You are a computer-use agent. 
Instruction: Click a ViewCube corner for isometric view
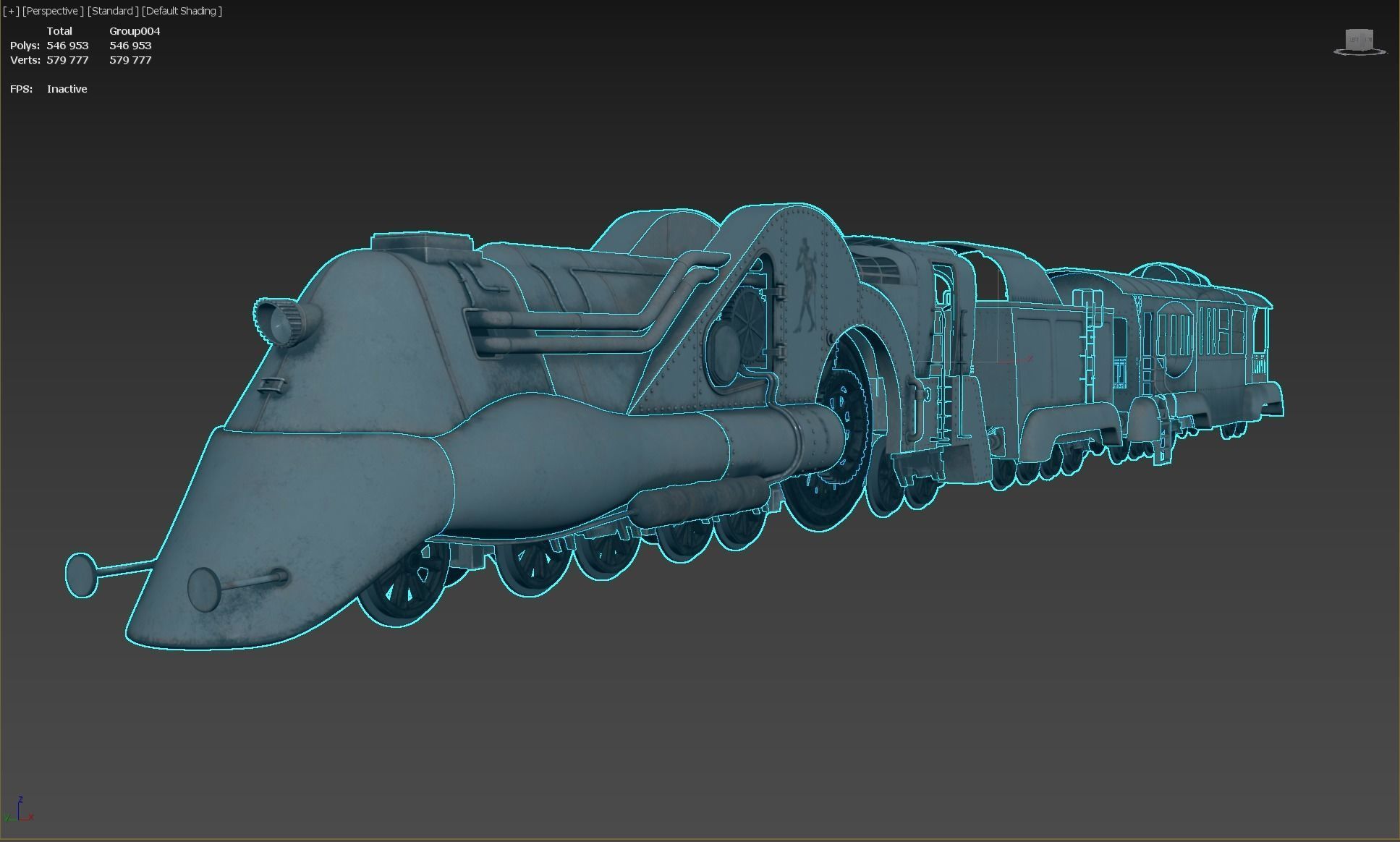pos(1372,30)
